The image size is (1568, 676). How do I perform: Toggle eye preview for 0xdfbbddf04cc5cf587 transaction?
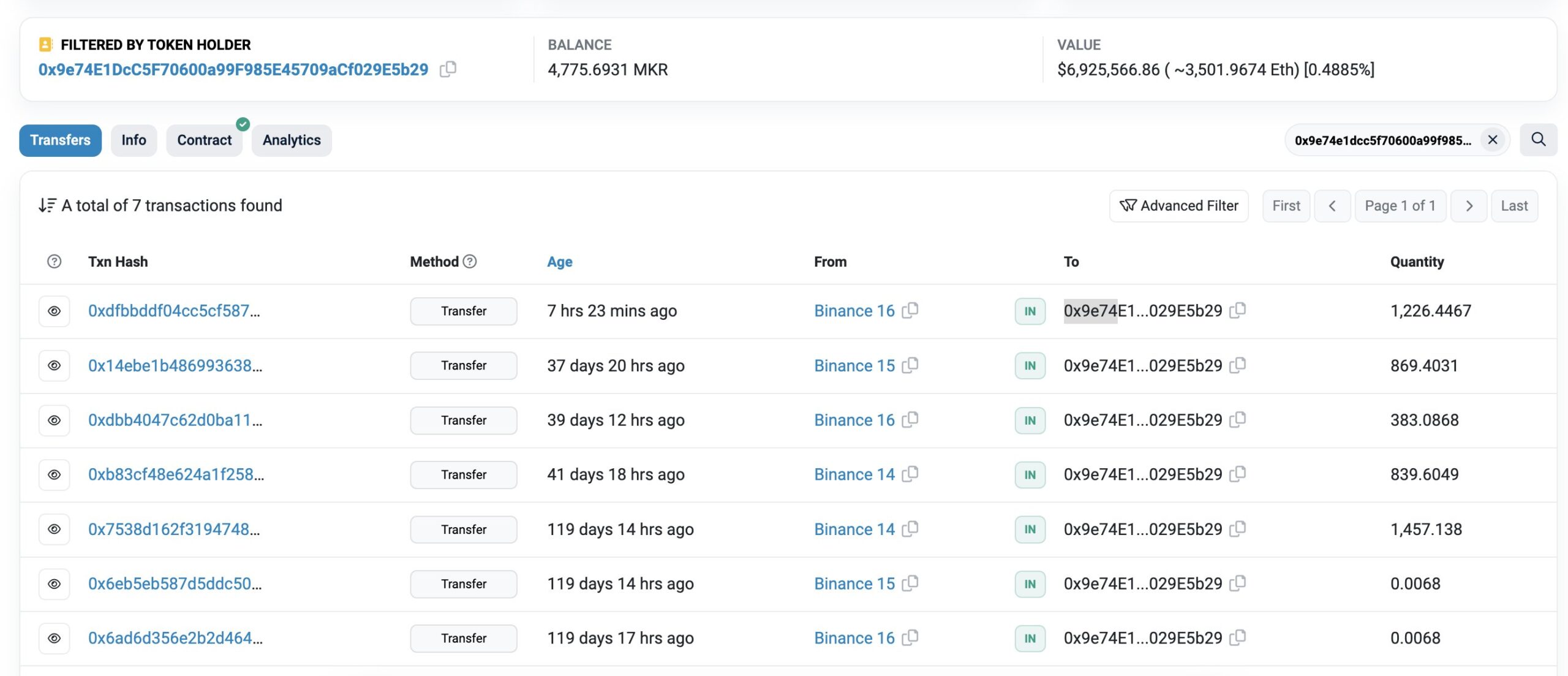click(x=54, y=311)
